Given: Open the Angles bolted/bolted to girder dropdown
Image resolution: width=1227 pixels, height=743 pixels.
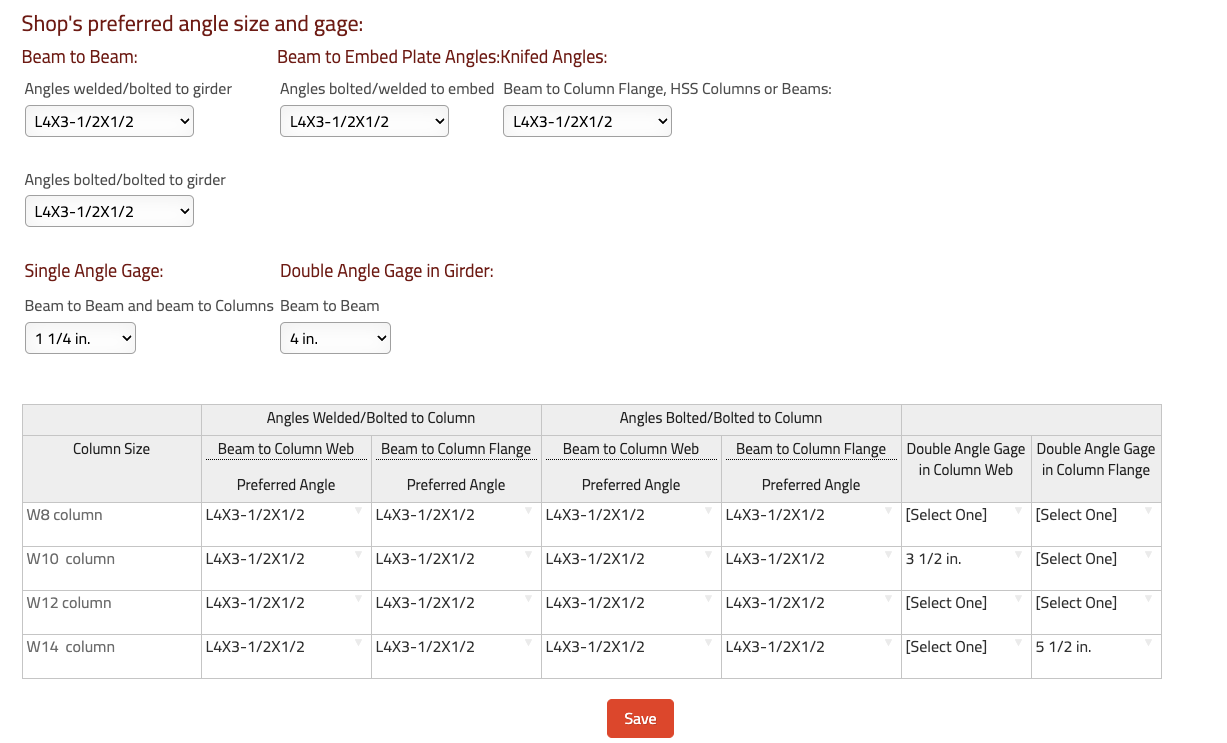Looking at the screenshot, I should (109, 212).
